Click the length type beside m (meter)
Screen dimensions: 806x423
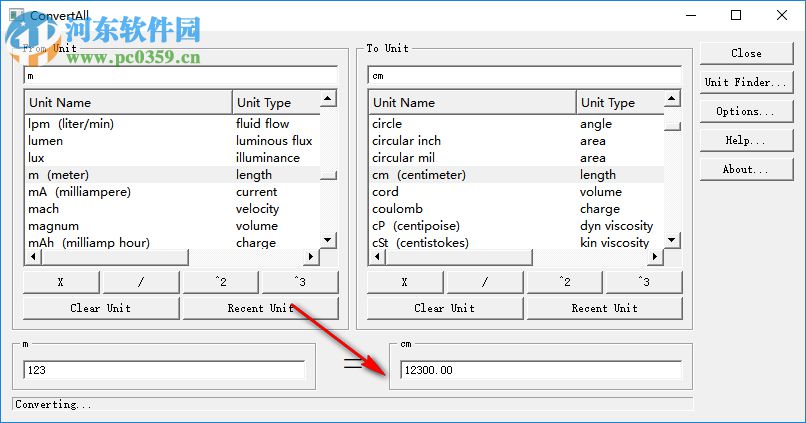point(254,175)
